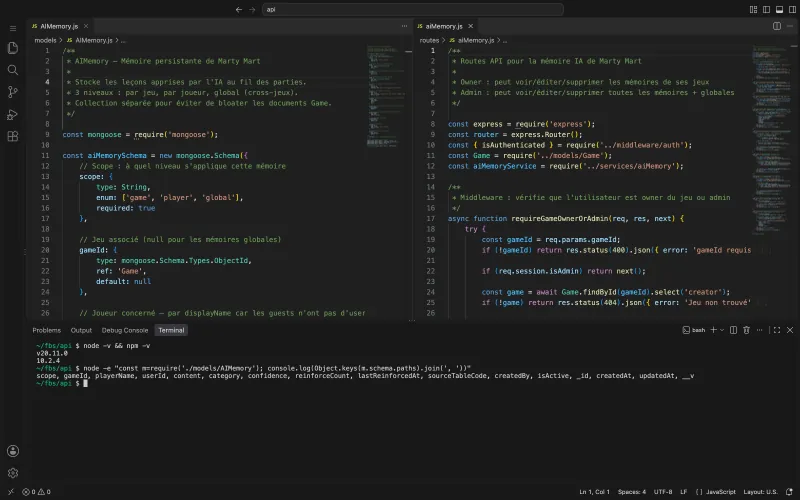Expand the right breadcrumb ellipsis symbol

click(x=505, y=40)
